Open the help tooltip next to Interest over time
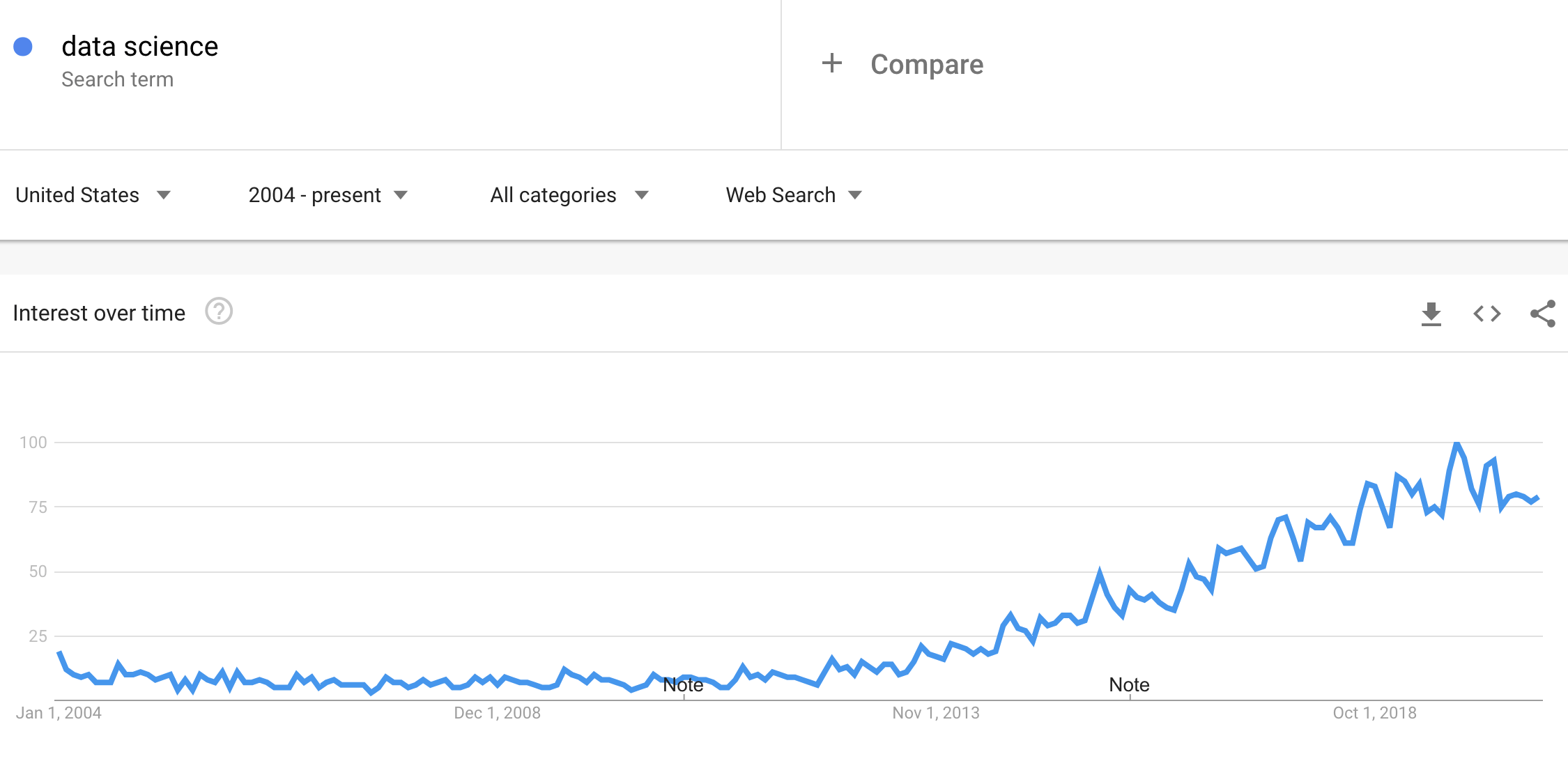 tap(218, 313)
